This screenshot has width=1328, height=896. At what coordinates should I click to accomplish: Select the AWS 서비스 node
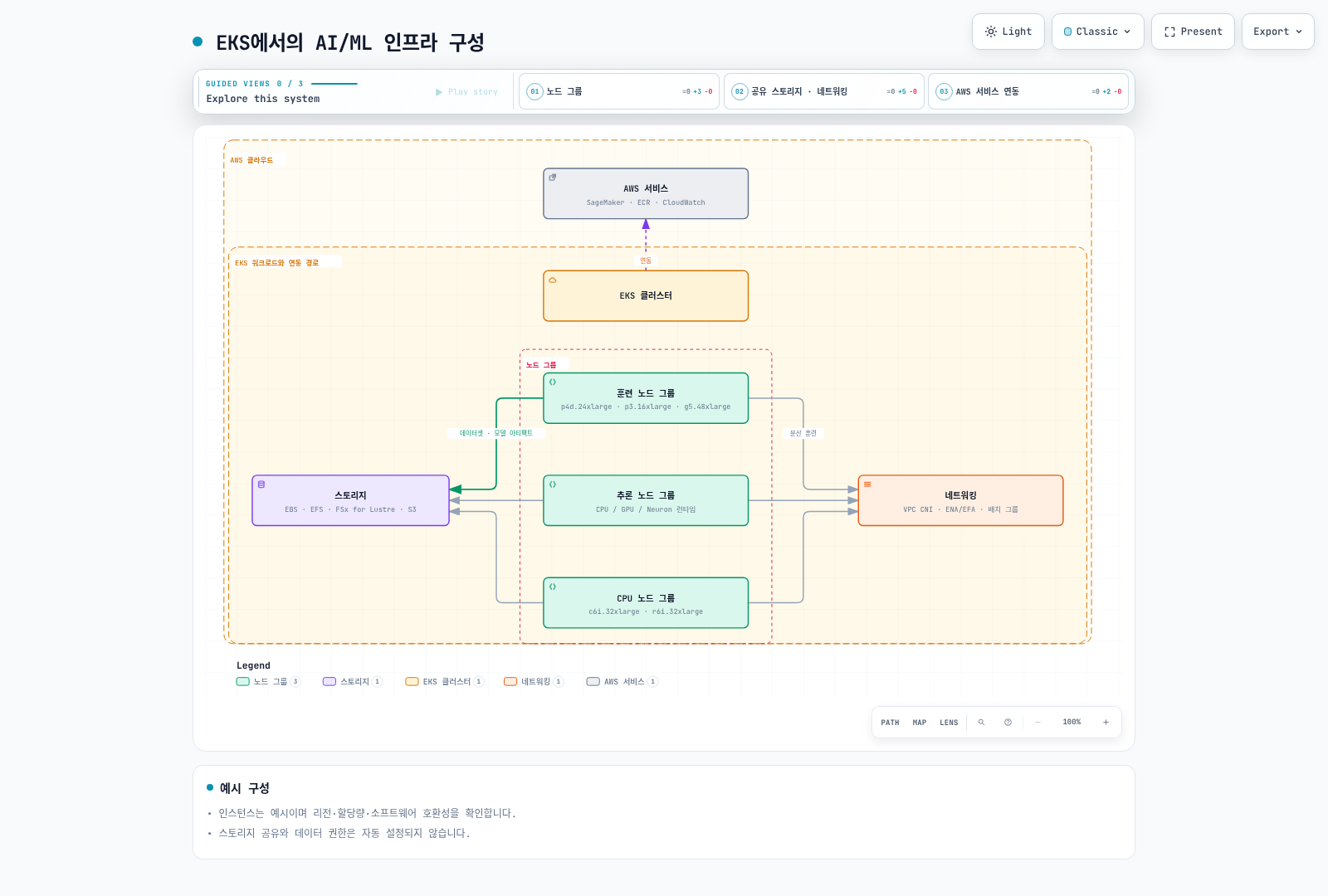[x=646, y=194]
